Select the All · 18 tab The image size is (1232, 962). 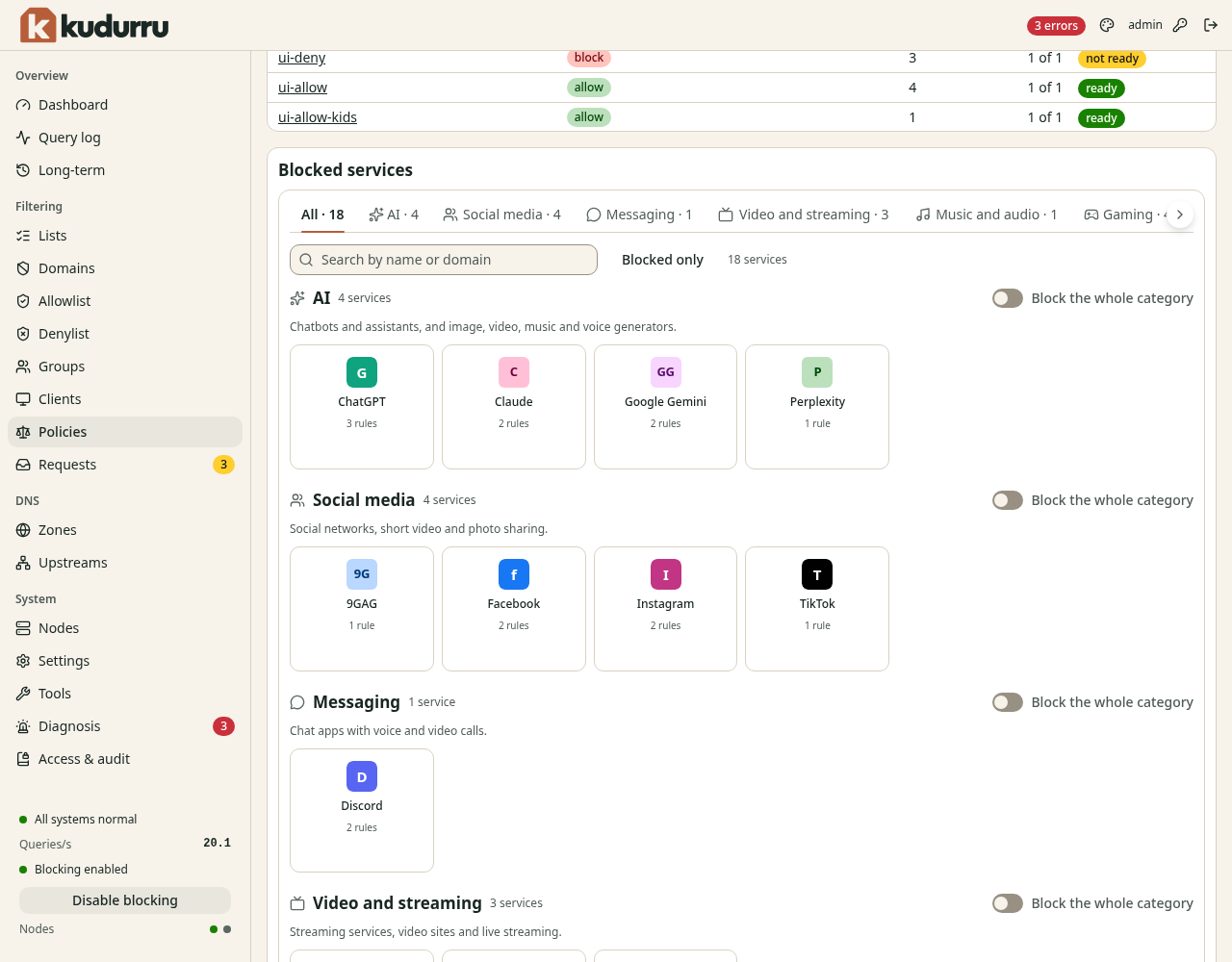point(322,215)
